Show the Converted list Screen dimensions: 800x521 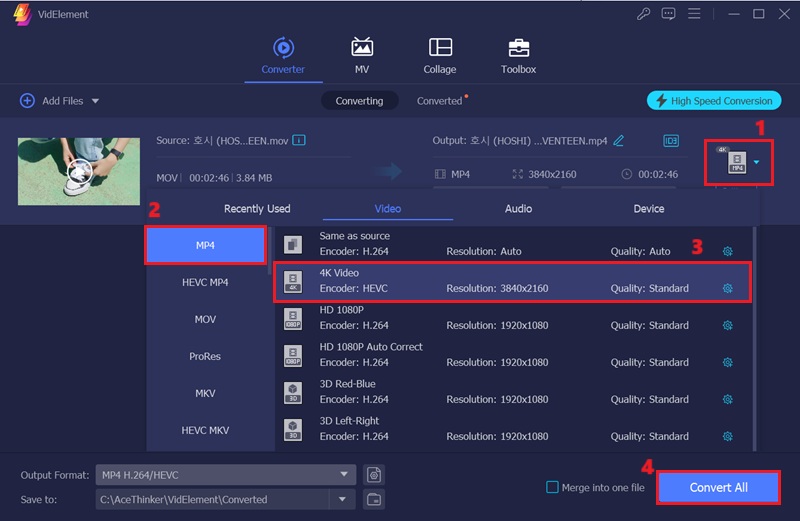click(439, 101)
